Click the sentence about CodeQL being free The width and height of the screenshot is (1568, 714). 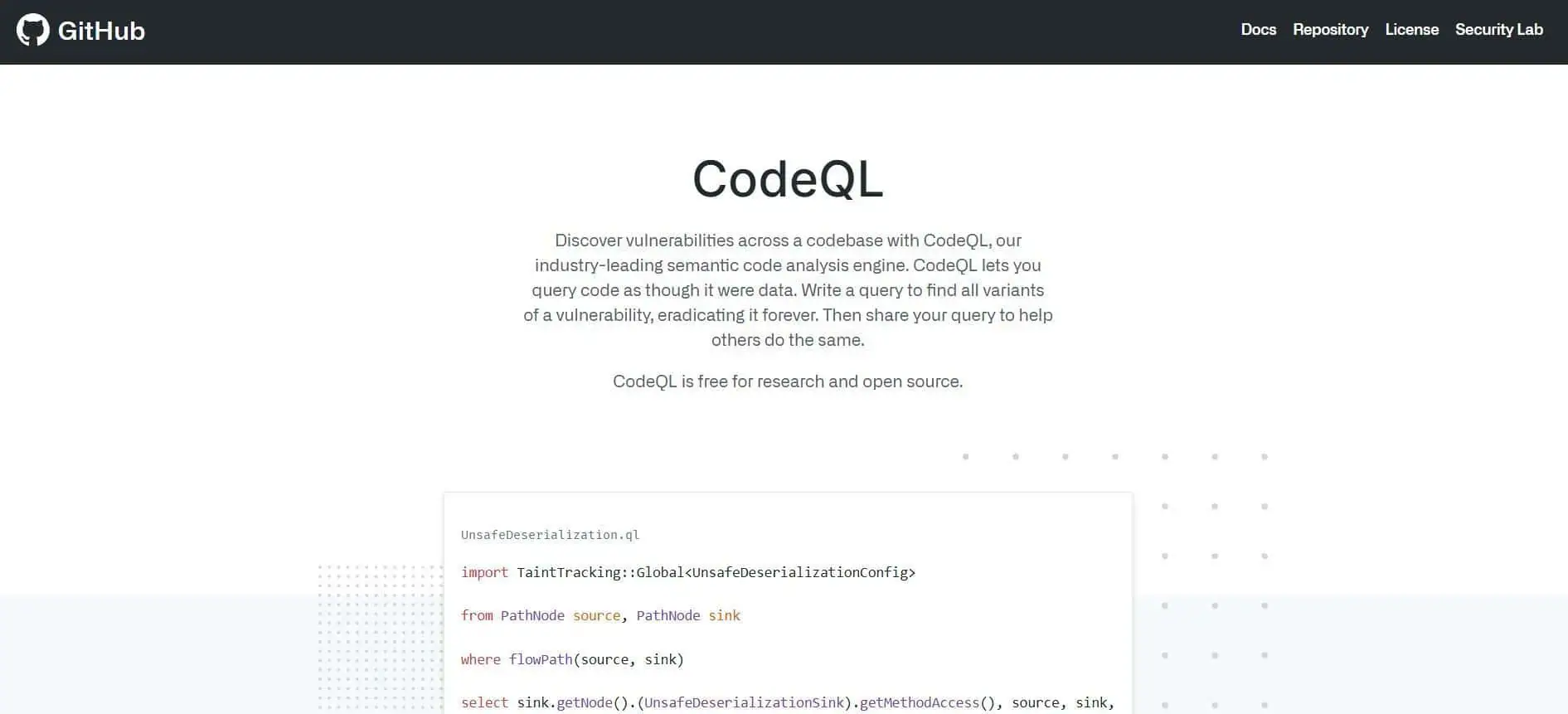pos(787,381)
